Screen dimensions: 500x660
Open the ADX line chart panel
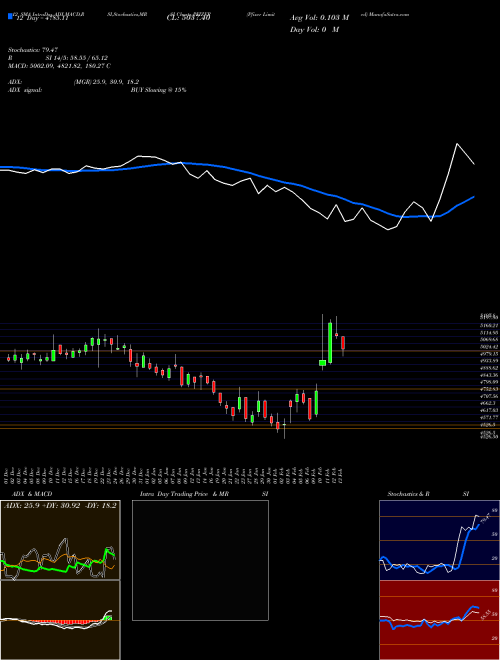60,540
